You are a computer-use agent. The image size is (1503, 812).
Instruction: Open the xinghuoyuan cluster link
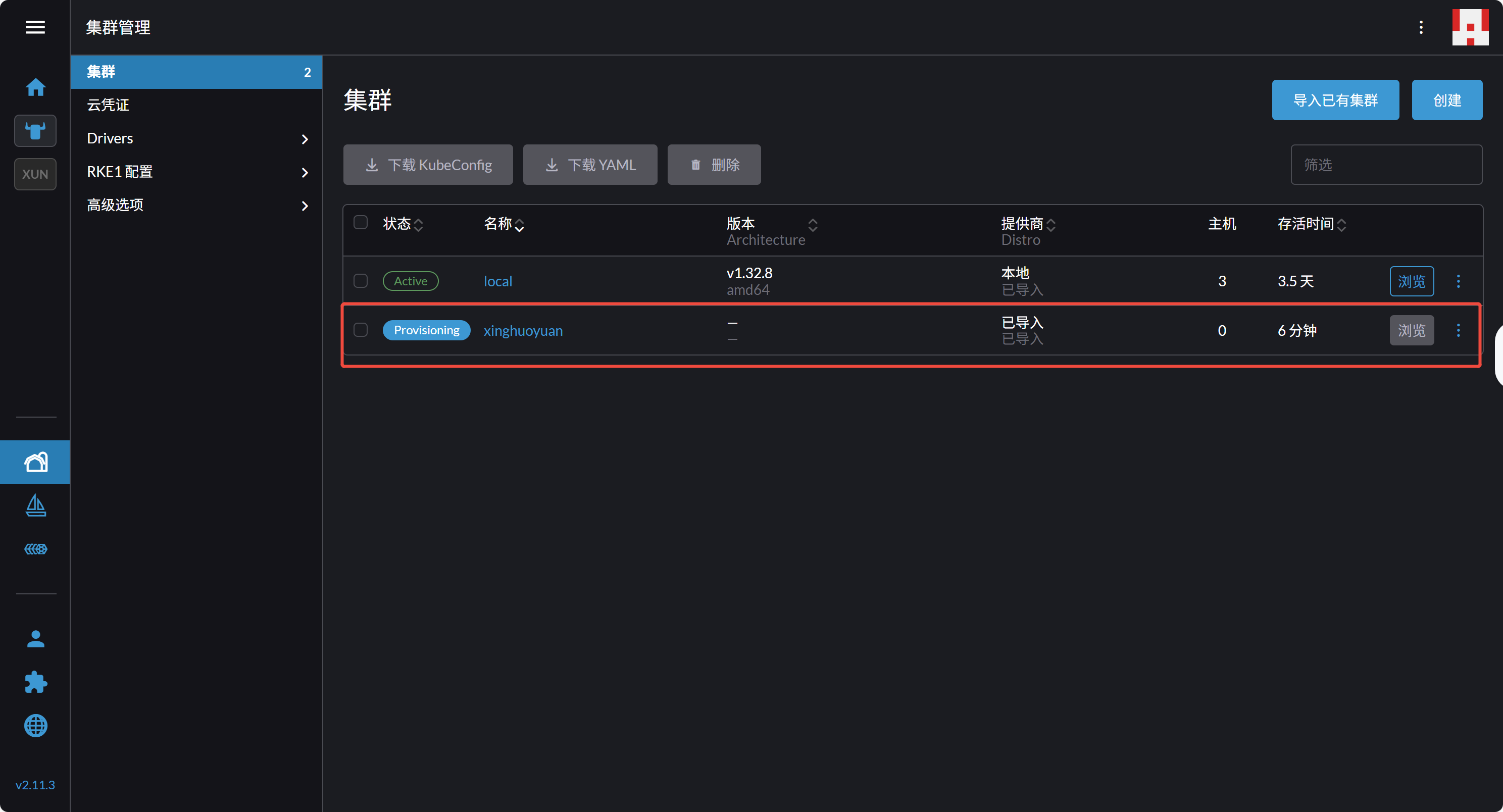pos(523,331)
